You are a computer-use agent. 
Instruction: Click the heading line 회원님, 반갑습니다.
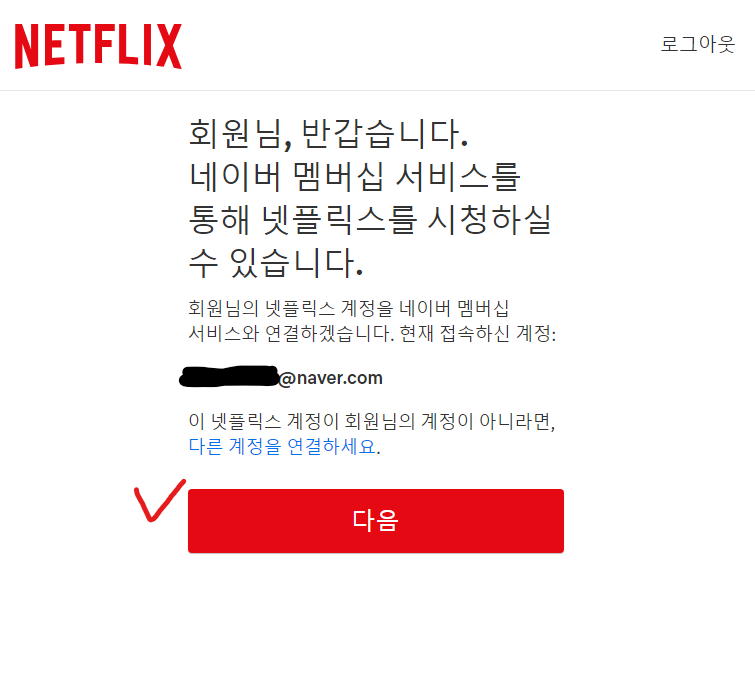click(x=328, y=134)
